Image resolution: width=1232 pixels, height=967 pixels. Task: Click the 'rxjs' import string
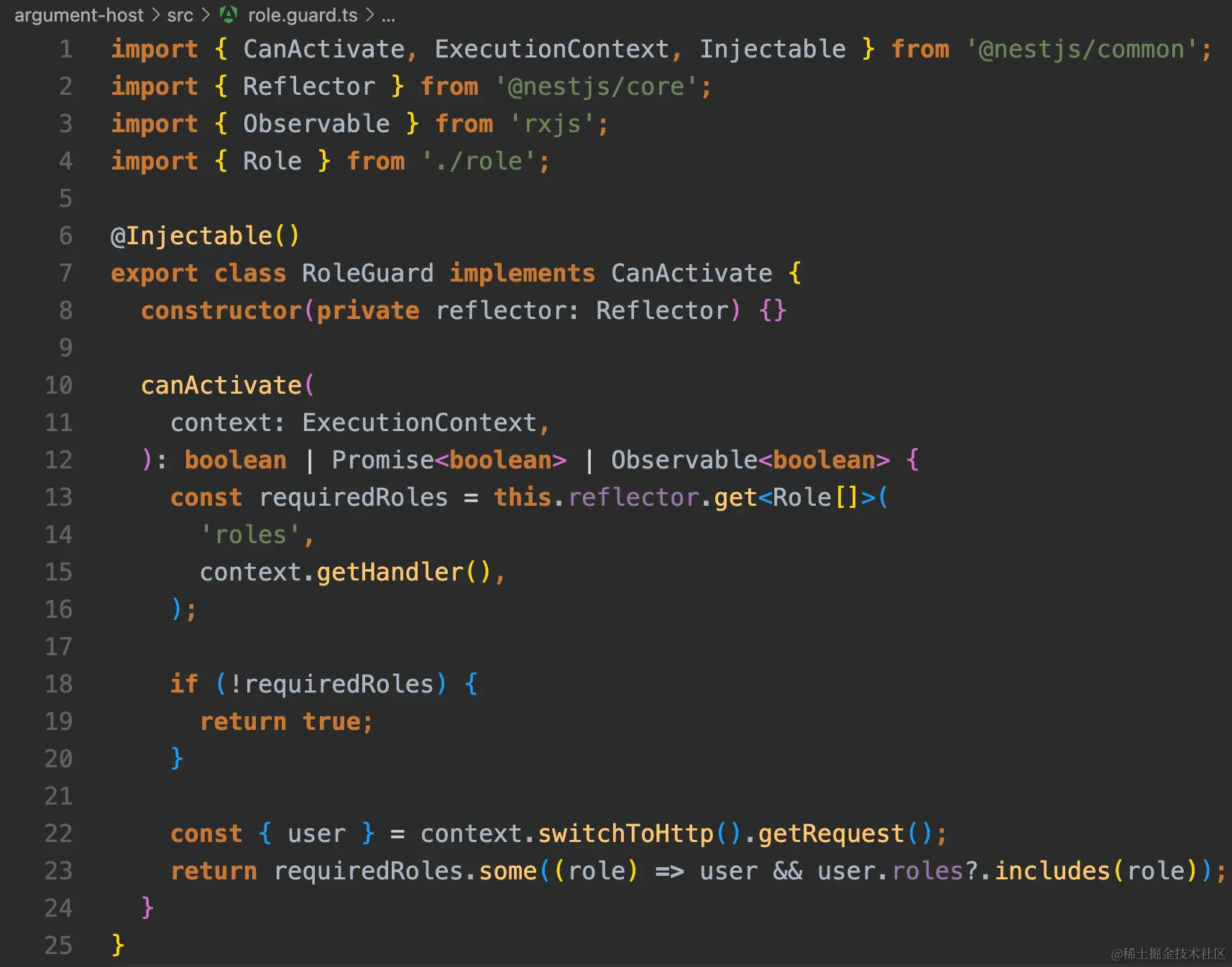[552, 124]
